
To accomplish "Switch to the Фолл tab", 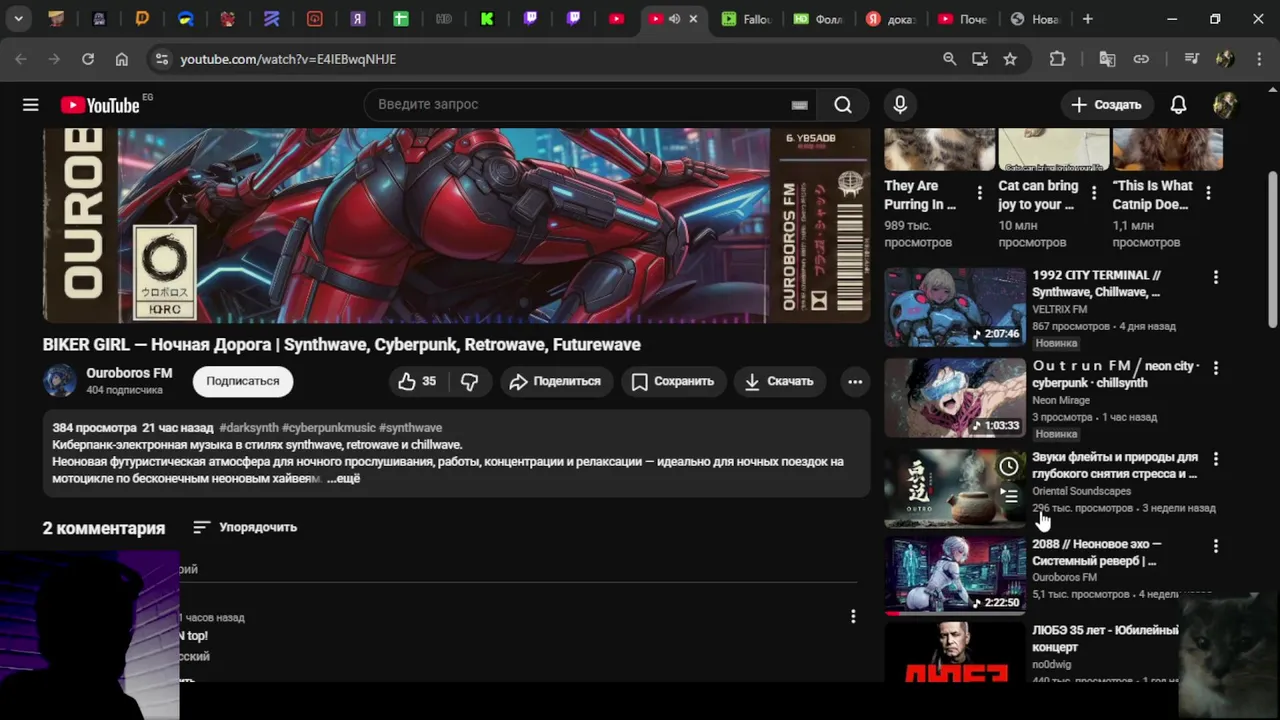I will point(818,19).
